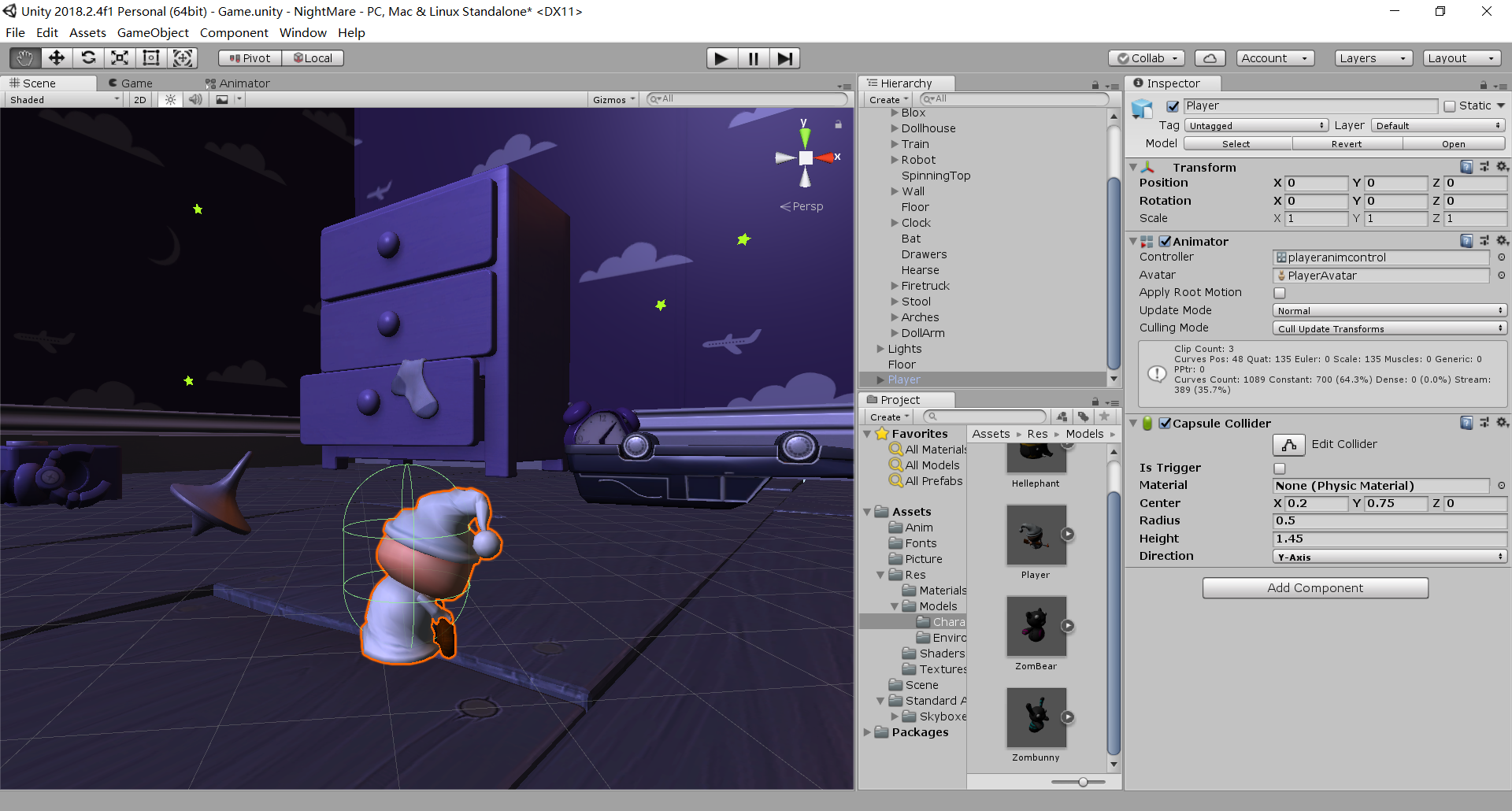Switch to the Game tab
The height and width of the screenshot is (811, 1512).
click(x=130, y=83)
